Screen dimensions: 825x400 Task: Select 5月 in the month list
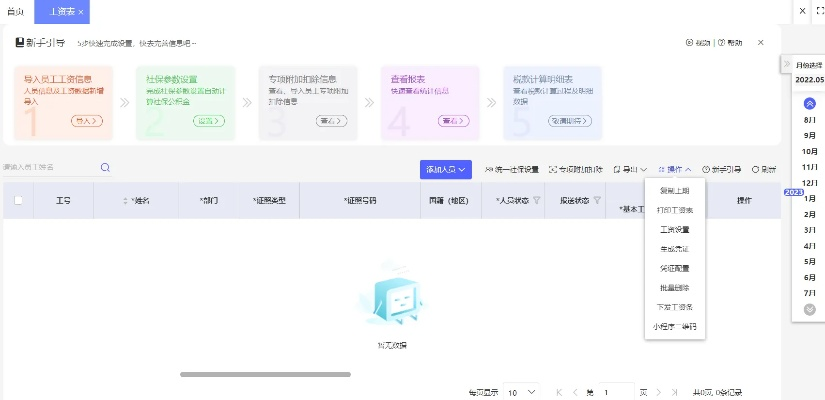tap(810, 262)
